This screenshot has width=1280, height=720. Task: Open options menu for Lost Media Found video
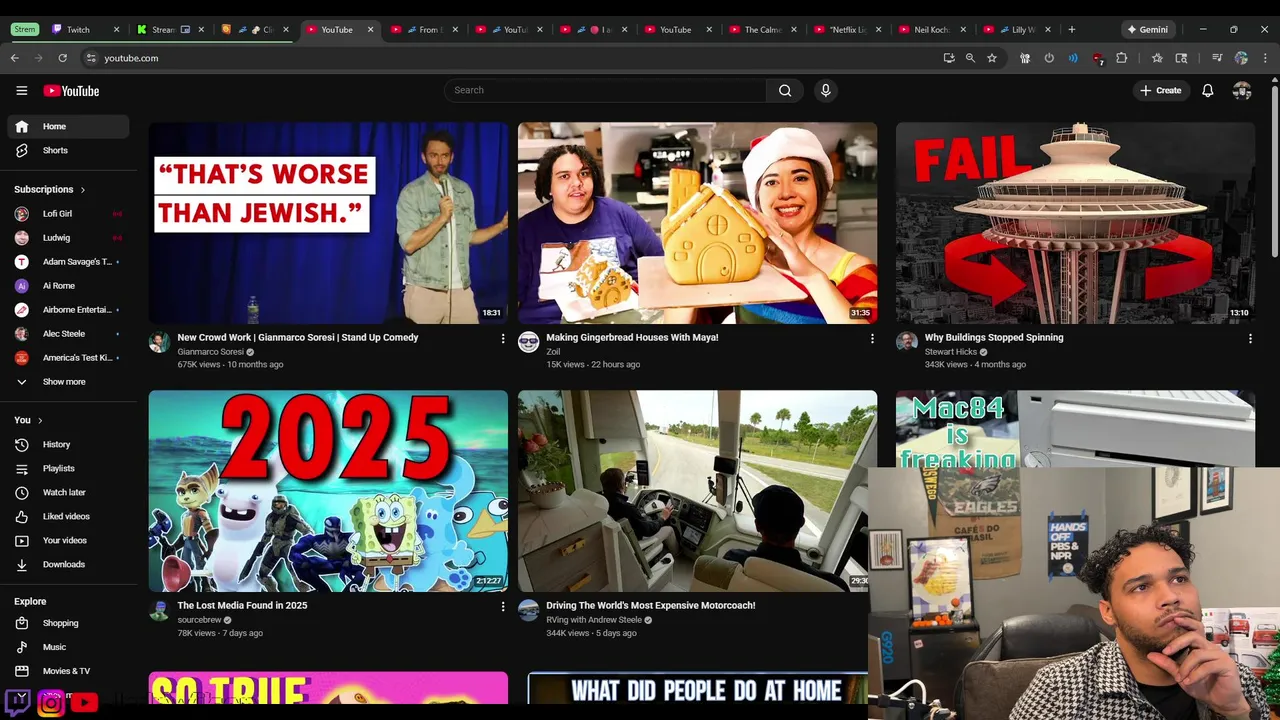[x=503, y=606]
